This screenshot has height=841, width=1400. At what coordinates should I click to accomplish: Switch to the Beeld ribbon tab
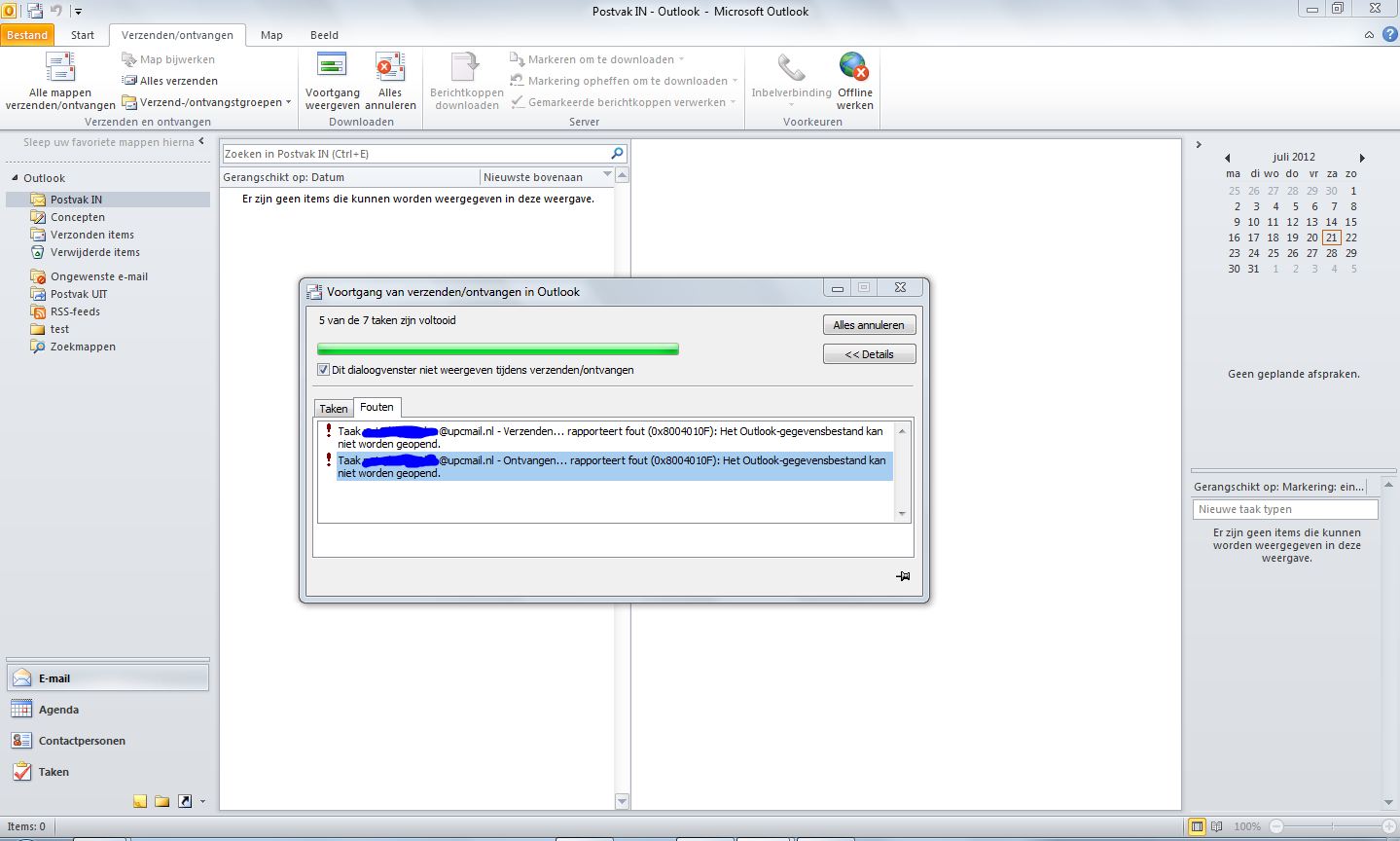pos(324,35)
